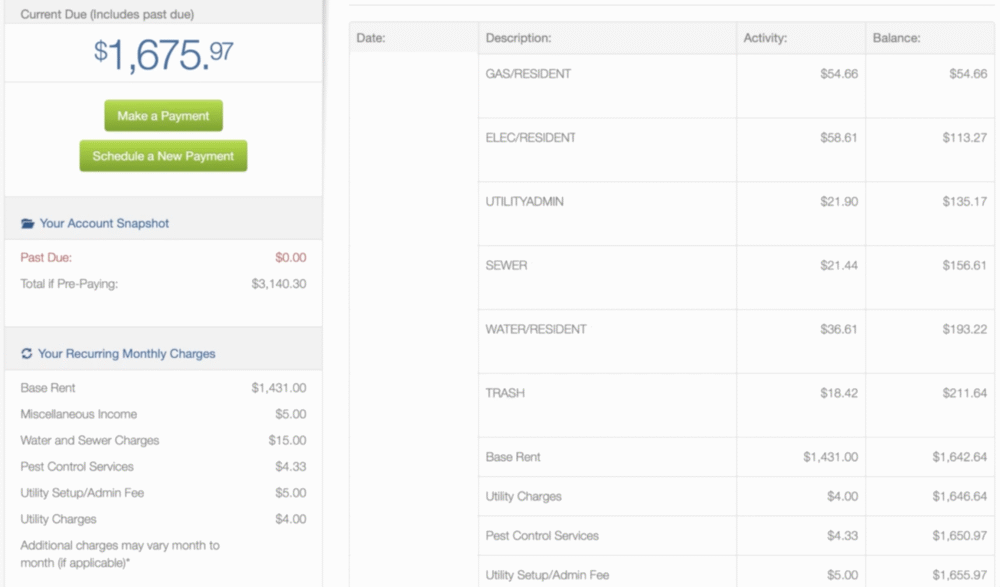Click the $1,675.97 current due amount
Viewport: 1000px width, 587px height.
pyautogui.click(x=163, y=56)
